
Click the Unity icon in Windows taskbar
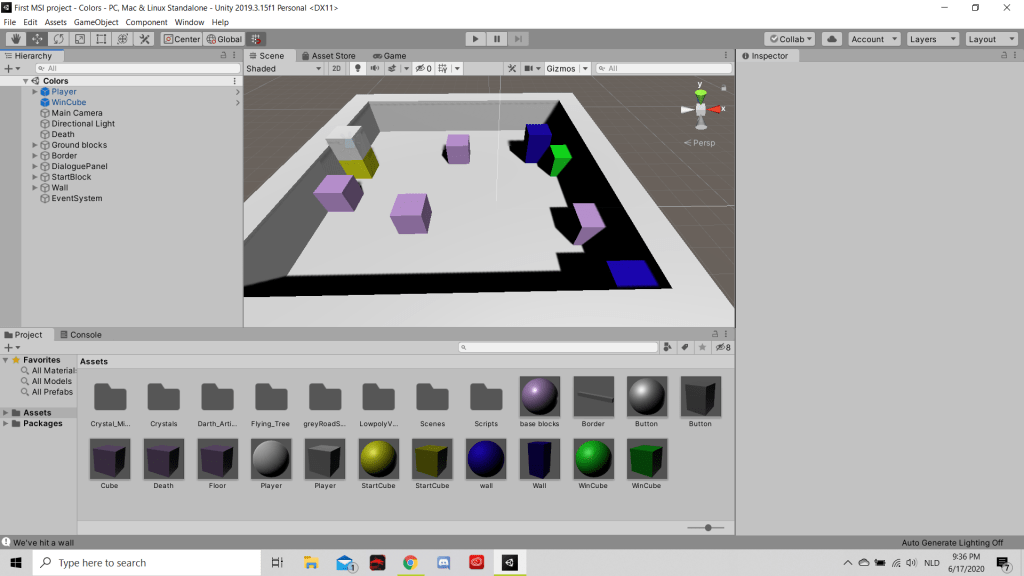coord(509,563)
